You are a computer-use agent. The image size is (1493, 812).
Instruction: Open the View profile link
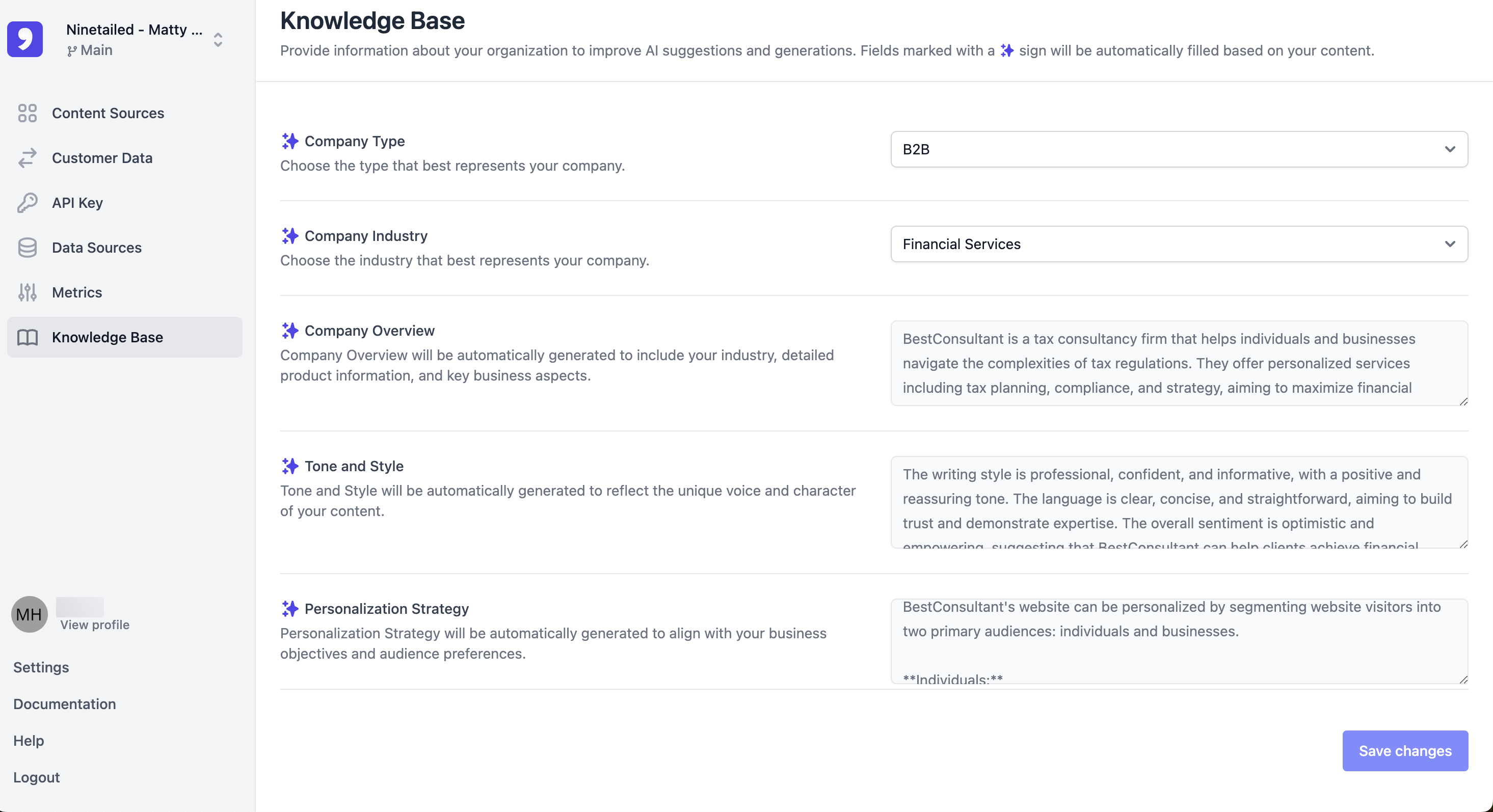pos(94,625)
